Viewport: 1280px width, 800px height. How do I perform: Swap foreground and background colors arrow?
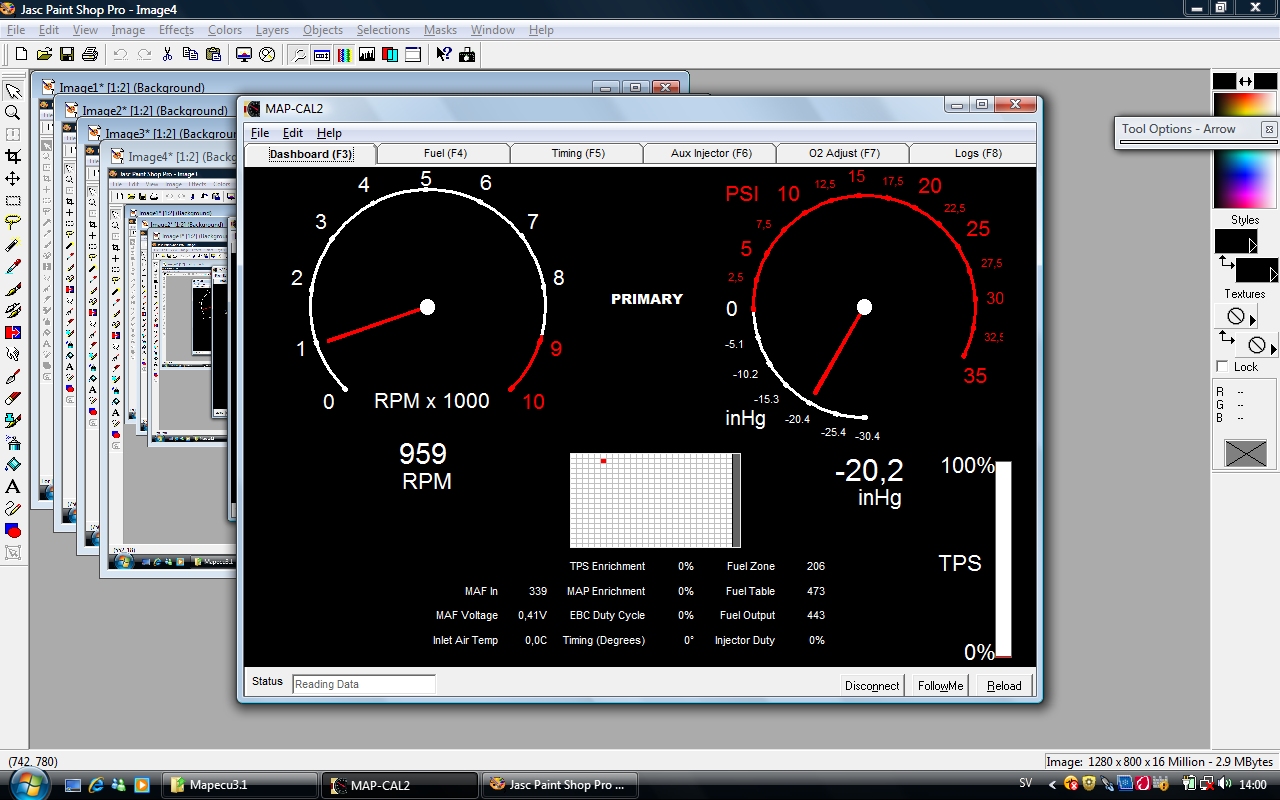[x=1245, y=81]
